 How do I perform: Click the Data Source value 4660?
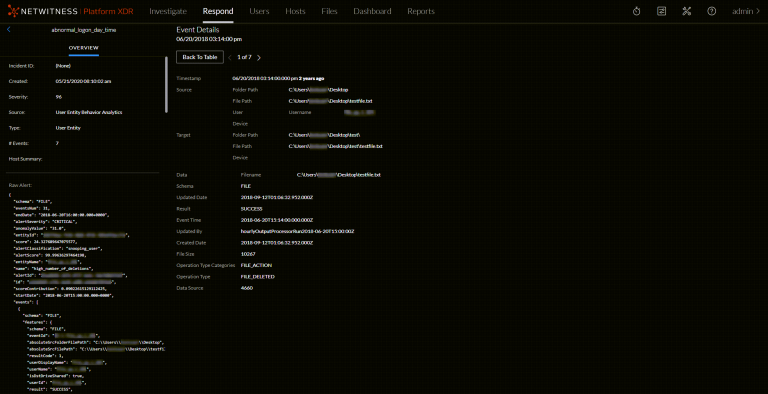(x=247, y=288)
